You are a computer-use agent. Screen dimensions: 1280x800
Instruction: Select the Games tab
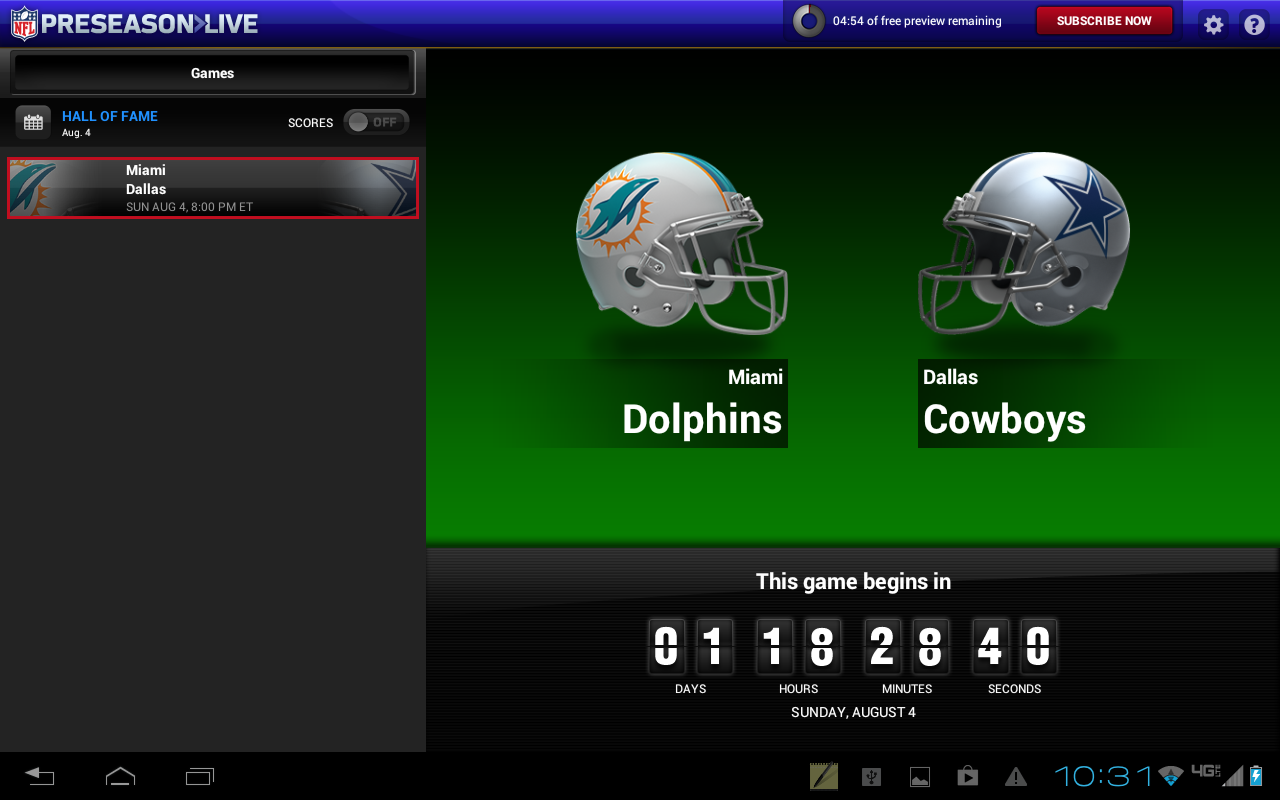(x=213, y=73)
